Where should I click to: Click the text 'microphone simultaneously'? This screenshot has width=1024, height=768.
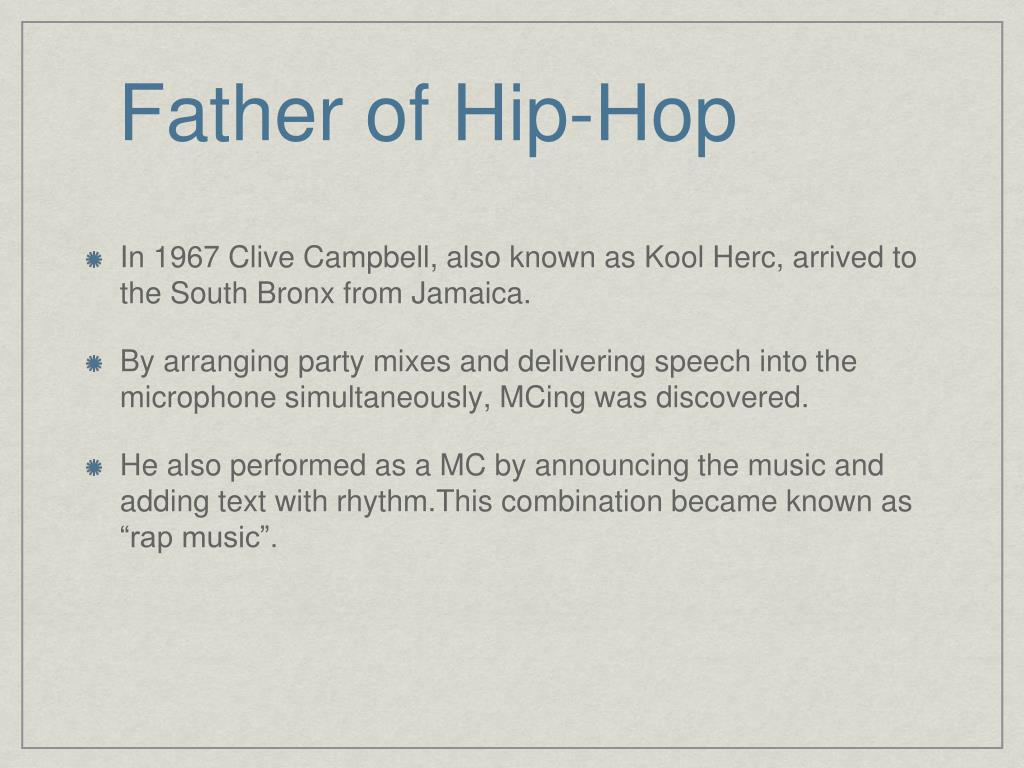tap(306, 398)
